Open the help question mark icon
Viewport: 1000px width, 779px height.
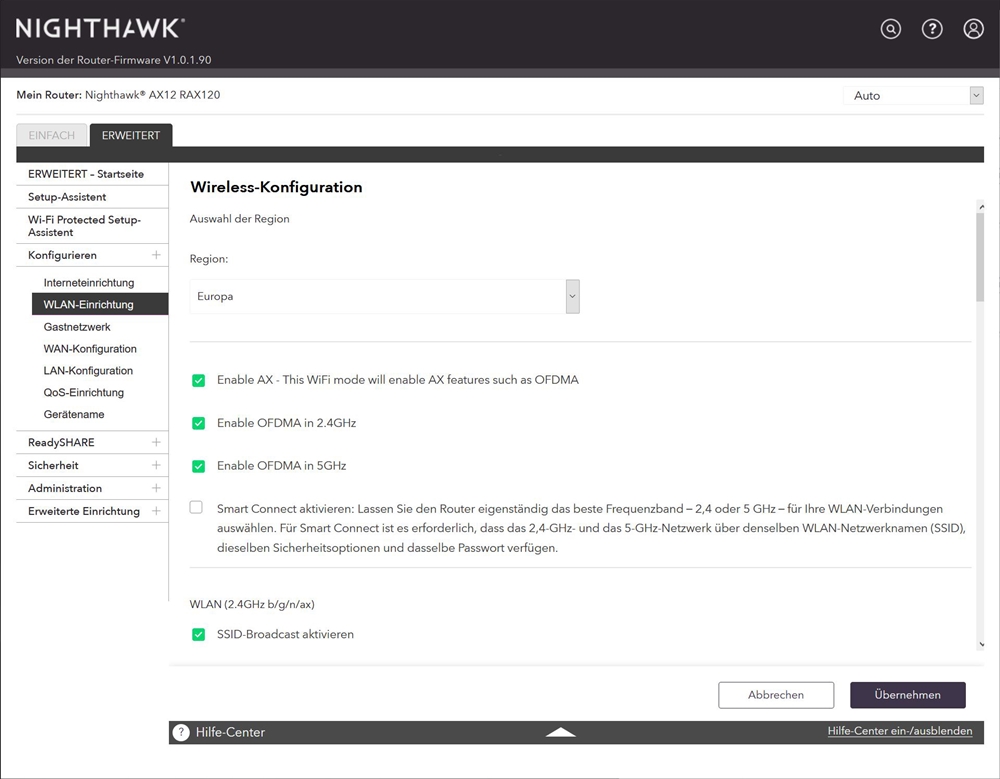click(x=932, y=29)
